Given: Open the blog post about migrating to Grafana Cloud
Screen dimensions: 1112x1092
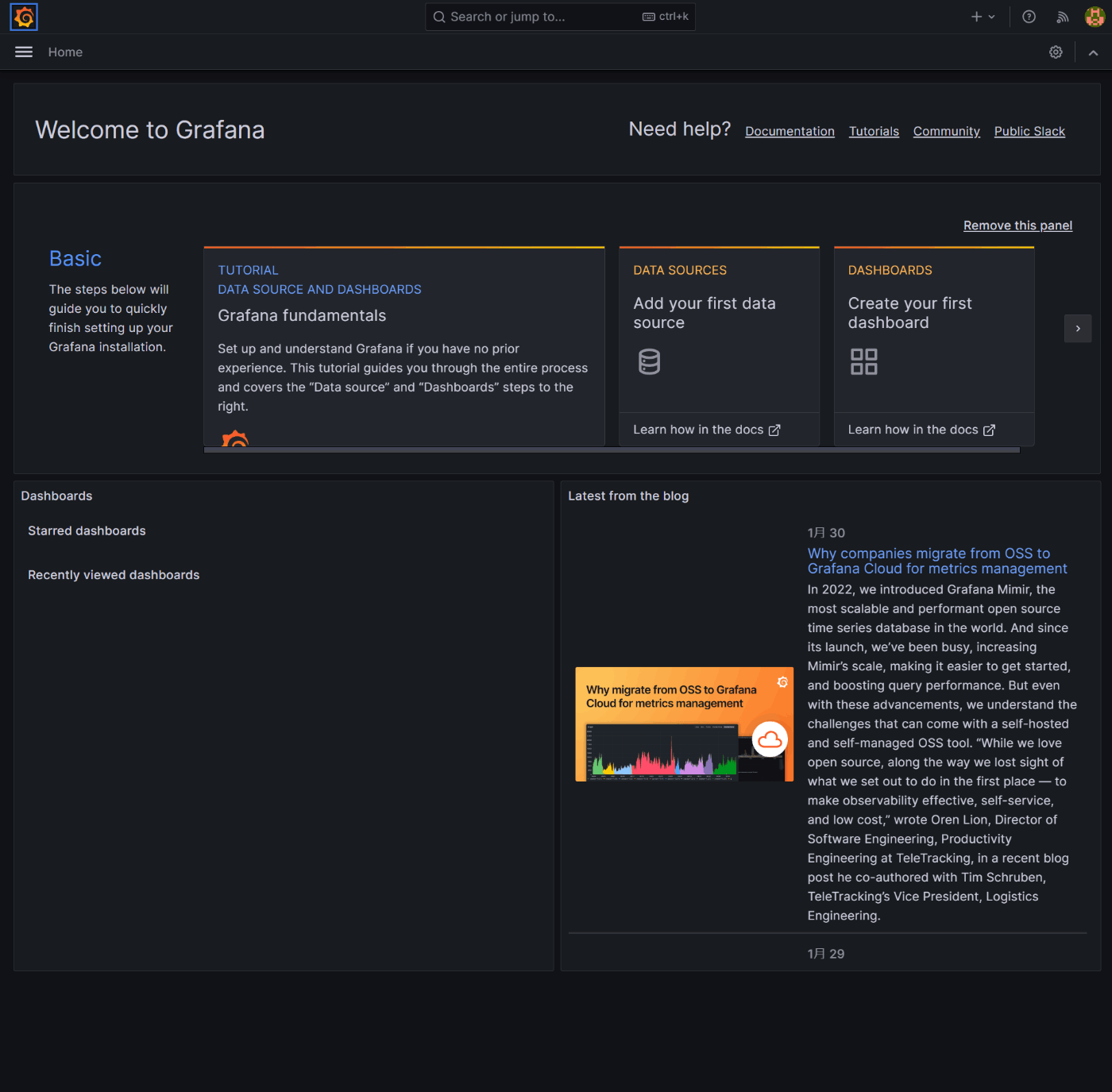Looking at the screenshot, I should click(x=937, y=561).
